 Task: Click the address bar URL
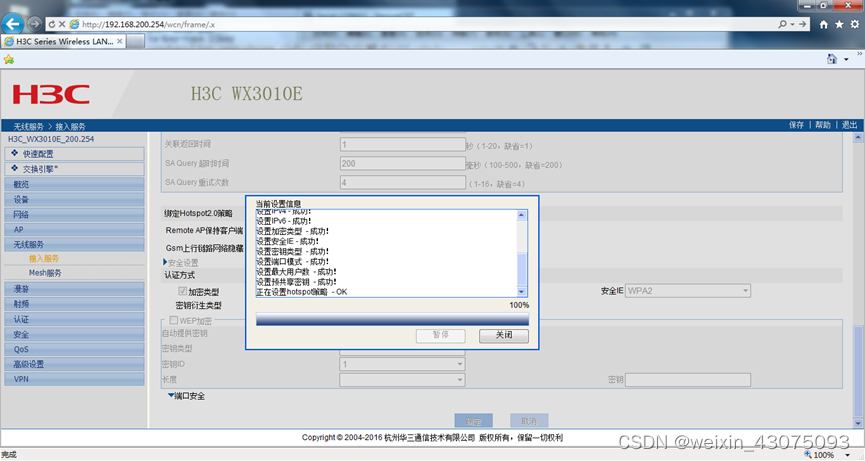148,24
